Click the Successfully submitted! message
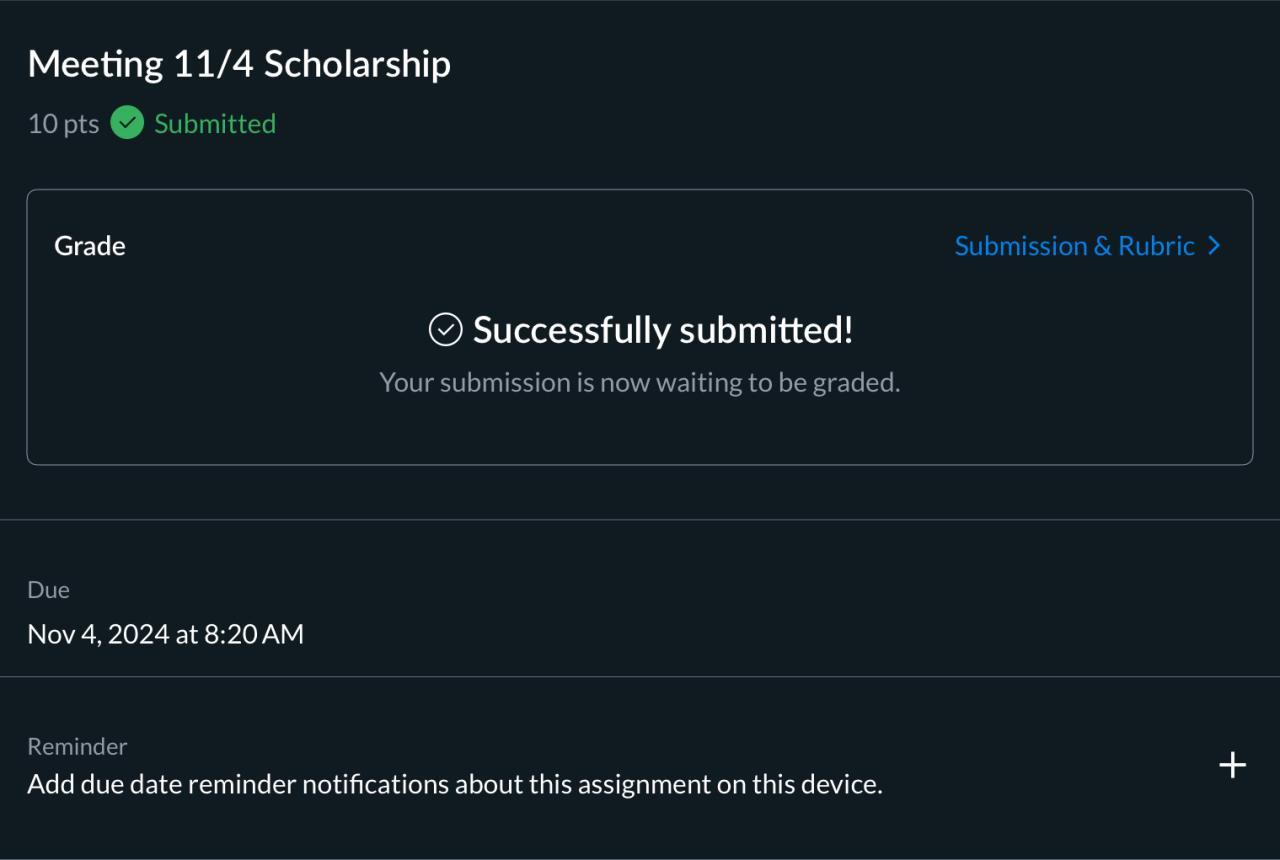 (662, 329)
